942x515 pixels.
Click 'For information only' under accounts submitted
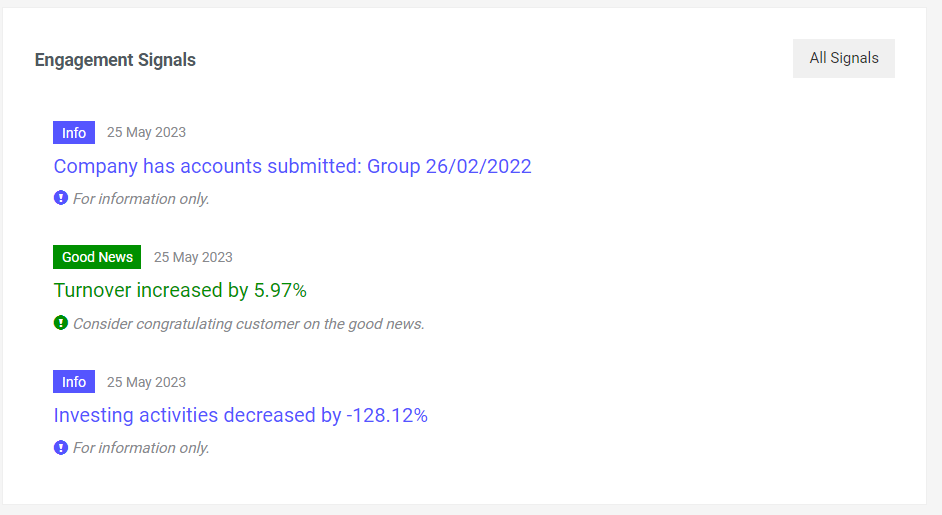(x=141, y=199)
